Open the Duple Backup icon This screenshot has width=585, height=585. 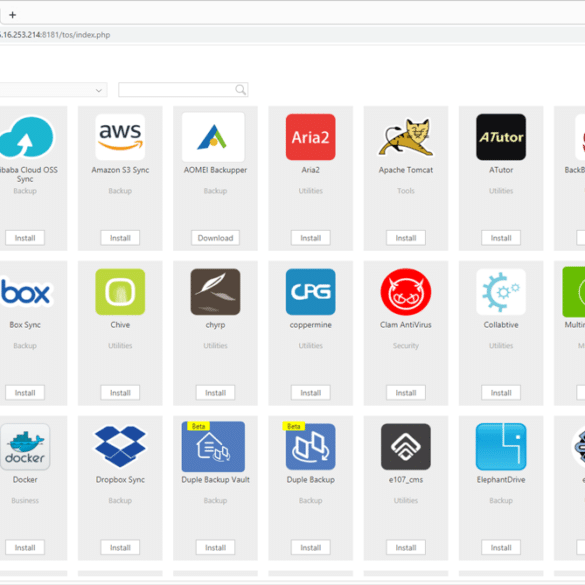coord(310,447)
